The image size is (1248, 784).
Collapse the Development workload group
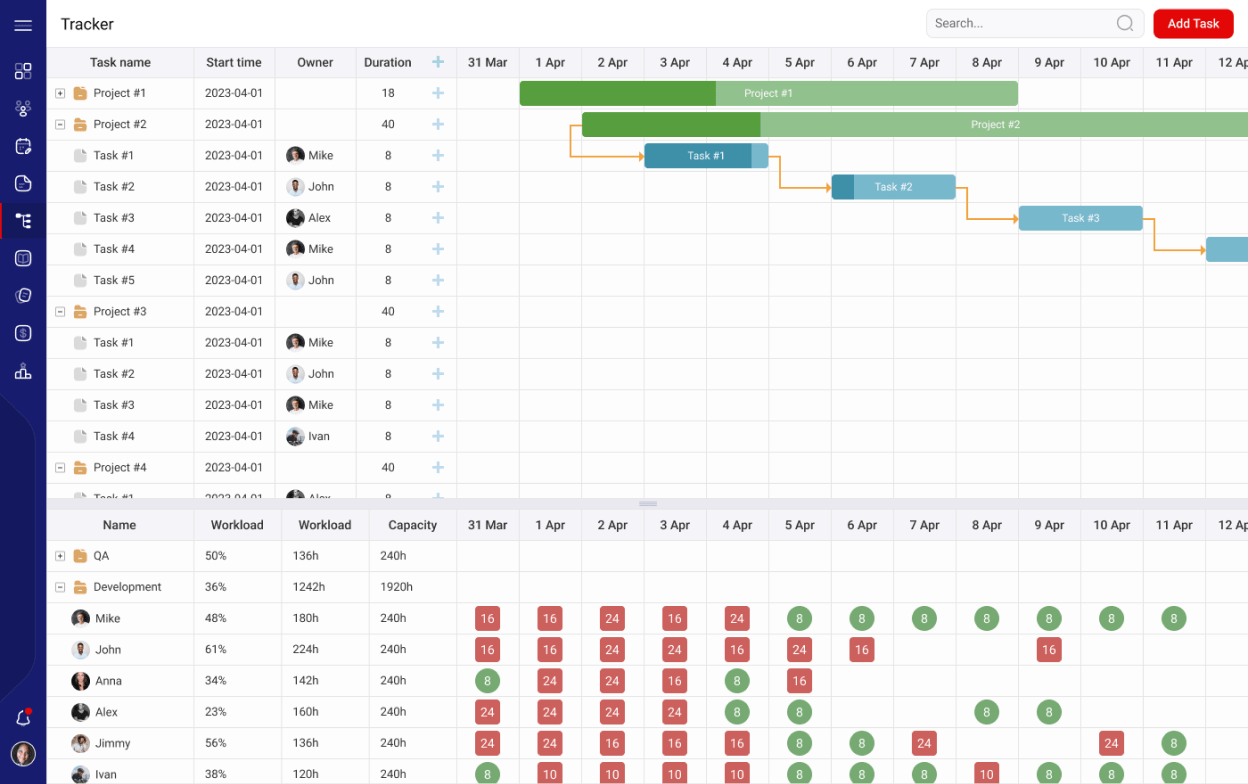tap(60, 587)
